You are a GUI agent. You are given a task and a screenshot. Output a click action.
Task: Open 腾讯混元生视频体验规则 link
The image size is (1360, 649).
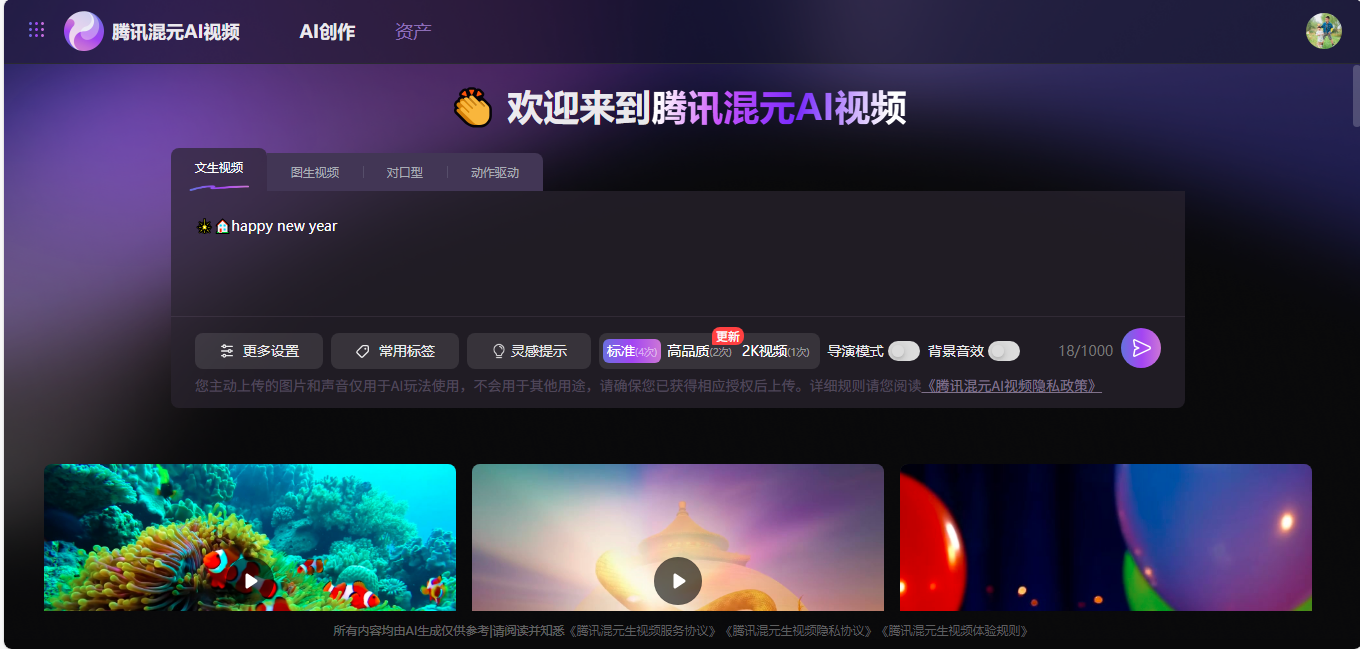click(955, 631)
